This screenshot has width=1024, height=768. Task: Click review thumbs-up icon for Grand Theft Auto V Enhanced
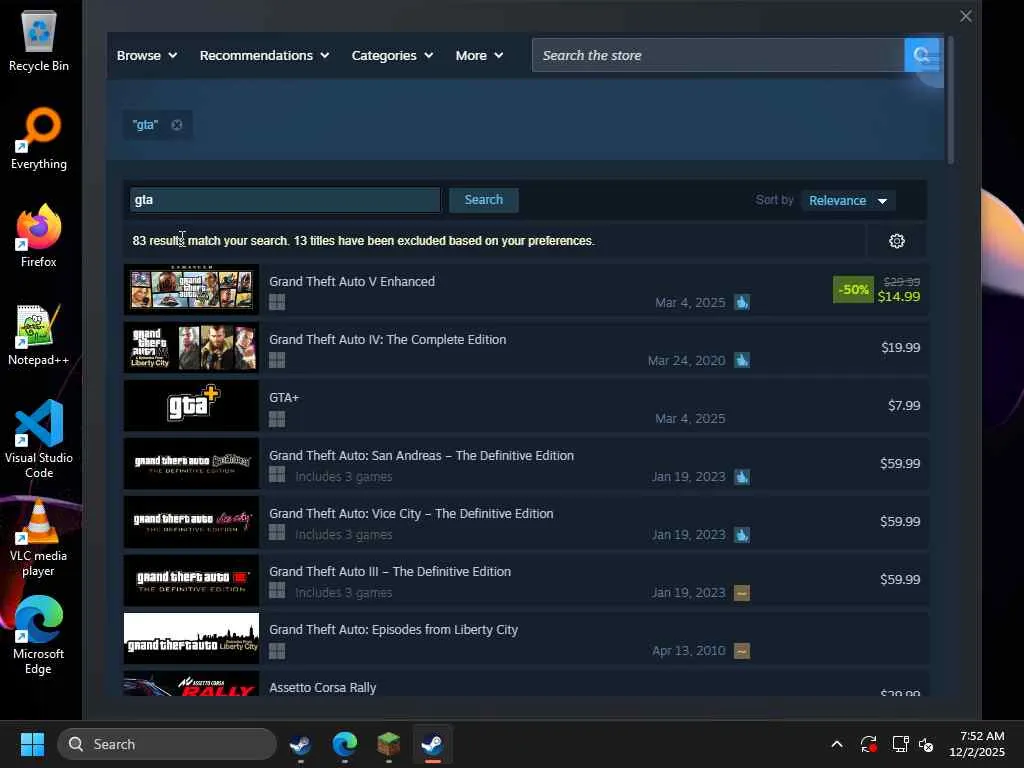[742, 302]
